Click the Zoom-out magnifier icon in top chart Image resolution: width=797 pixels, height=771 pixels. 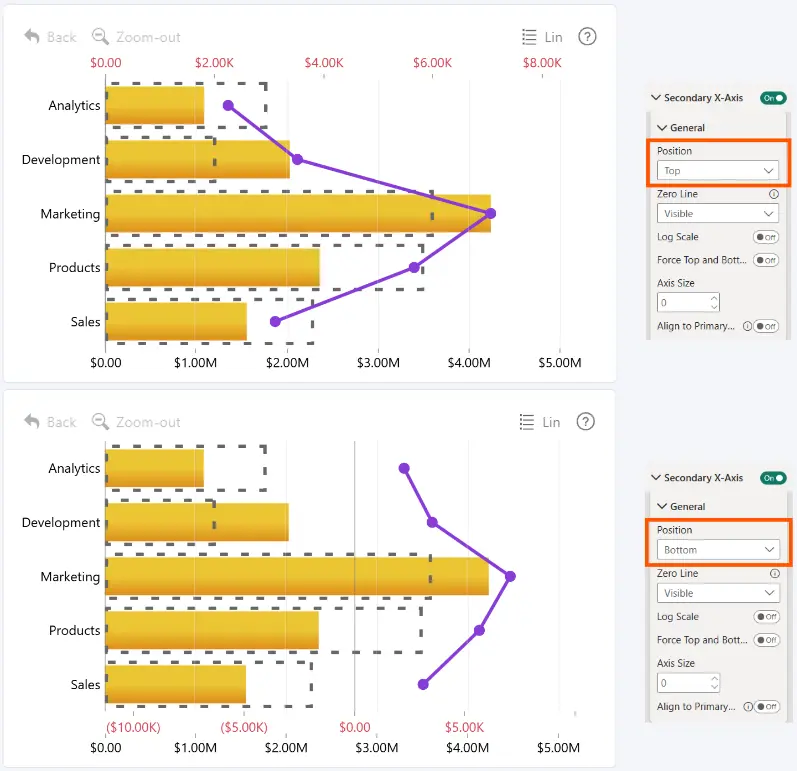pyautogui.click(x=100, y=37)
